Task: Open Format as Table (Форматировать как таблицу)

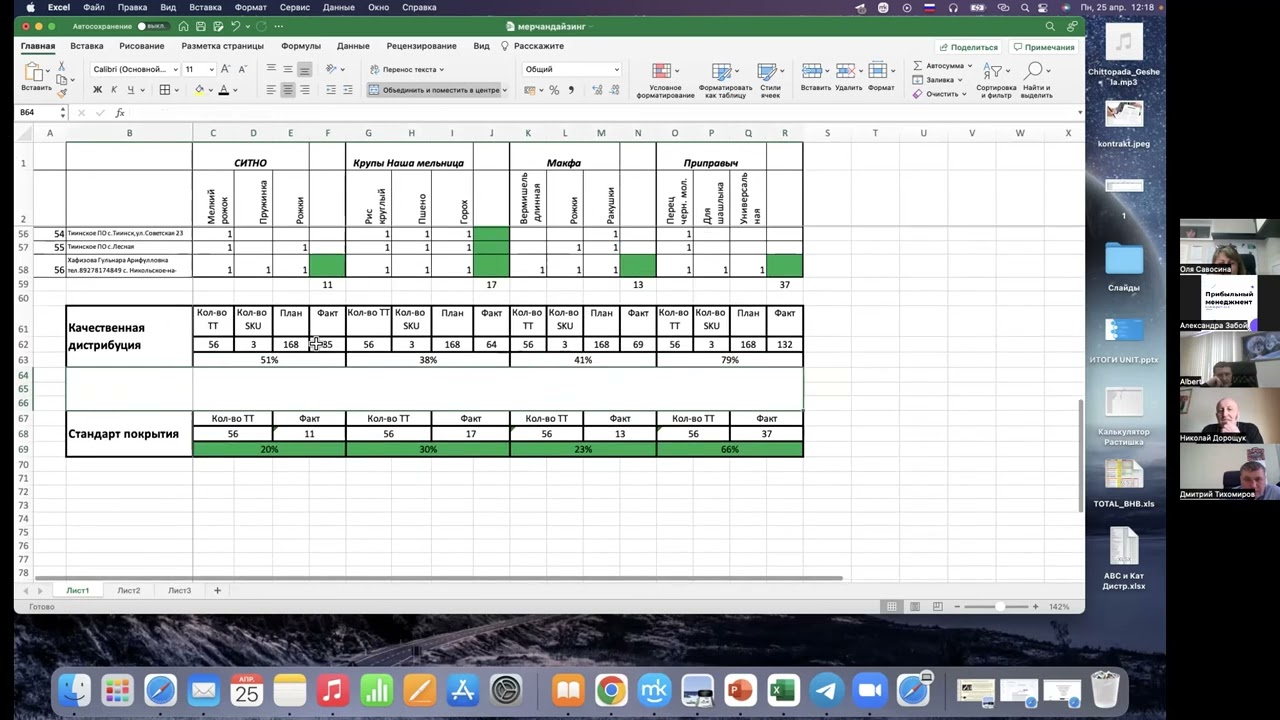Action: tap(725, 79)
